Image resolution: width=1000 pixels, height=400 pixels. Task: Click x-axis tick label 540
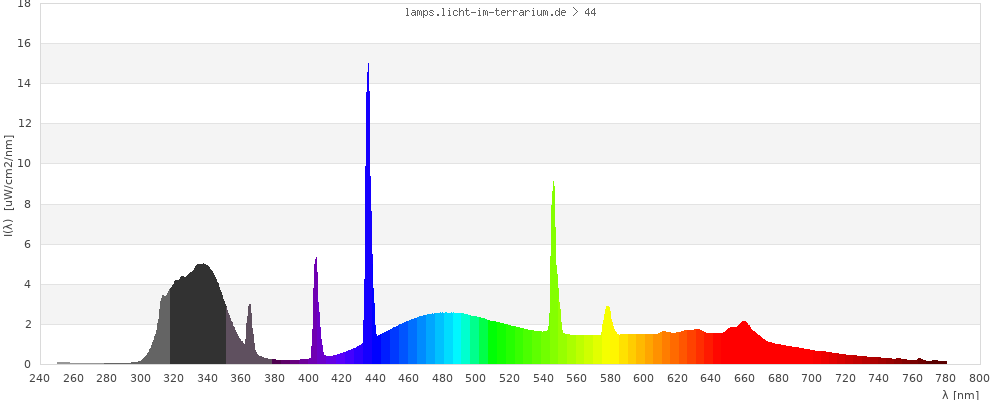click(543, 378)
